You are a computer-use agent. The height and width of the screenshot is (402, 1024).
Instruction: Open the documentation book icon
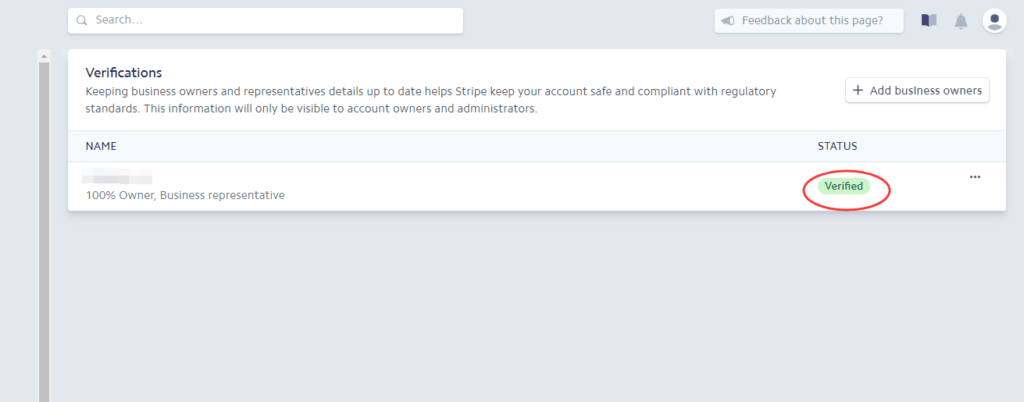(x=929, y=21)
